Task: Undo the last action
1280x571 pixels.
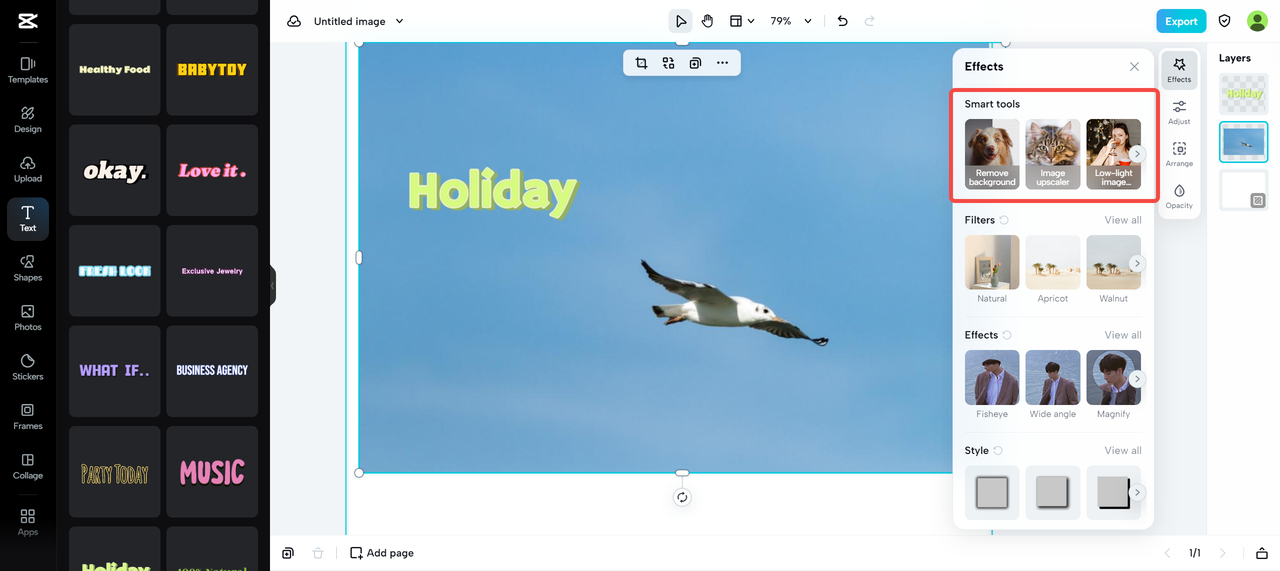Action: 843,21
